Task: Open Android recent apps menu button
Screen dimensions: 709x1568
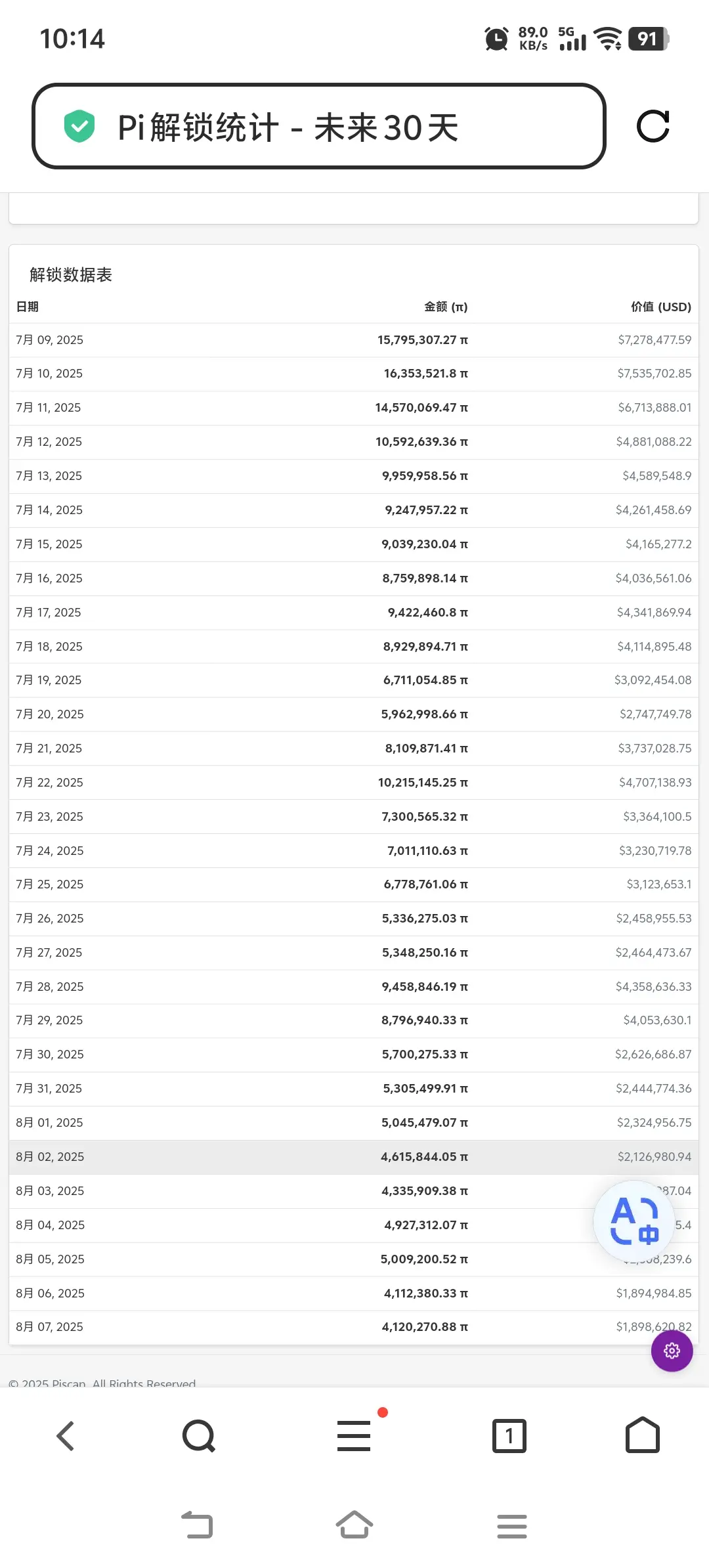Action: (512, 1526)
